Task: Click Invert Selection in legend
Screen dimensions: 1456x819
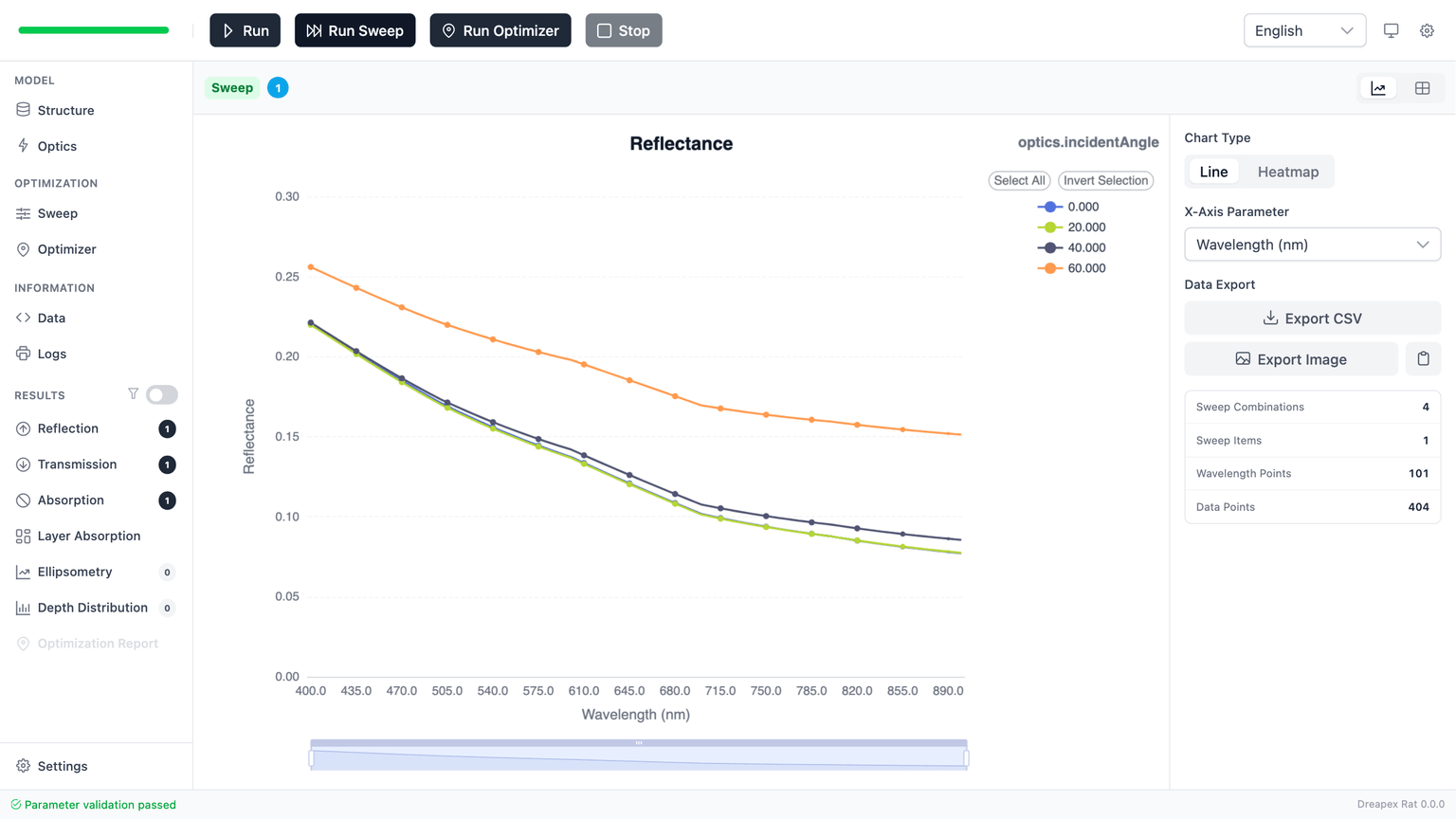Action: [x=1105, y=180]
